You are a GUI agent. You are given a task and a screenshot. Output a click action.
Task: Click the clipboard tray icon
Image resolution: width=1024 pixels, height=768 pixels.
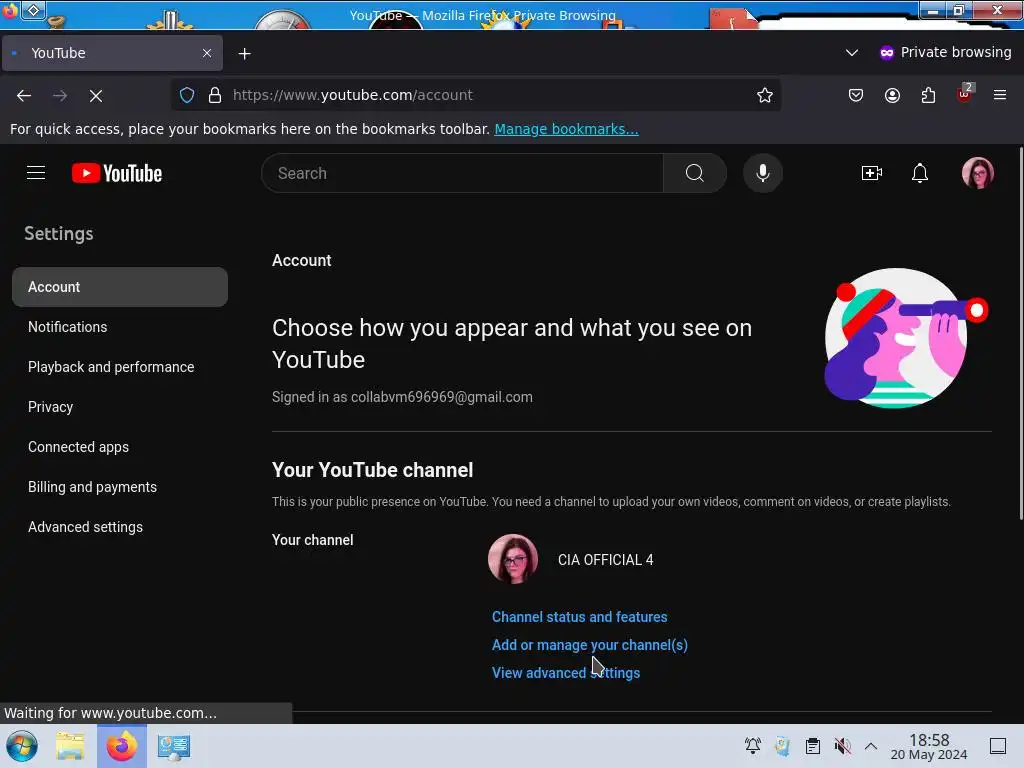click(x=812, y=746)
